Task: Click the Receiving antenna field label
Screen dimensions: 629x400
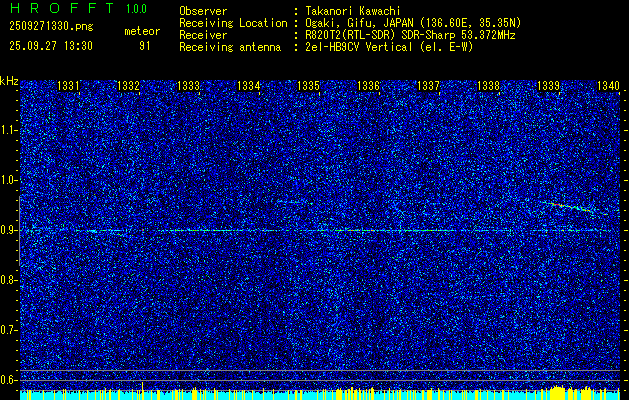Action: pos(230,47)
